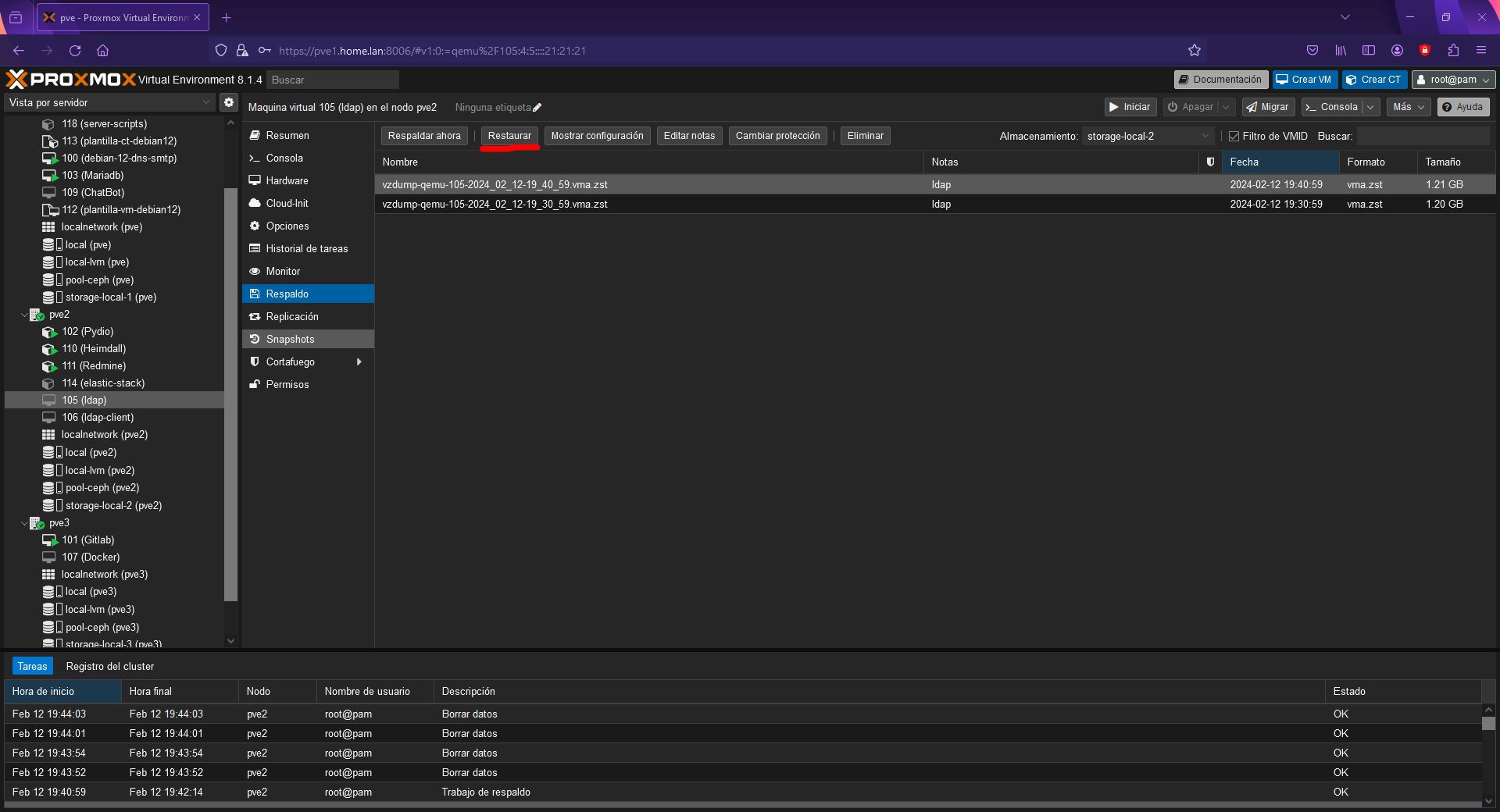
Task: Open the Cloud-Init section
Action: pos(308,204)
